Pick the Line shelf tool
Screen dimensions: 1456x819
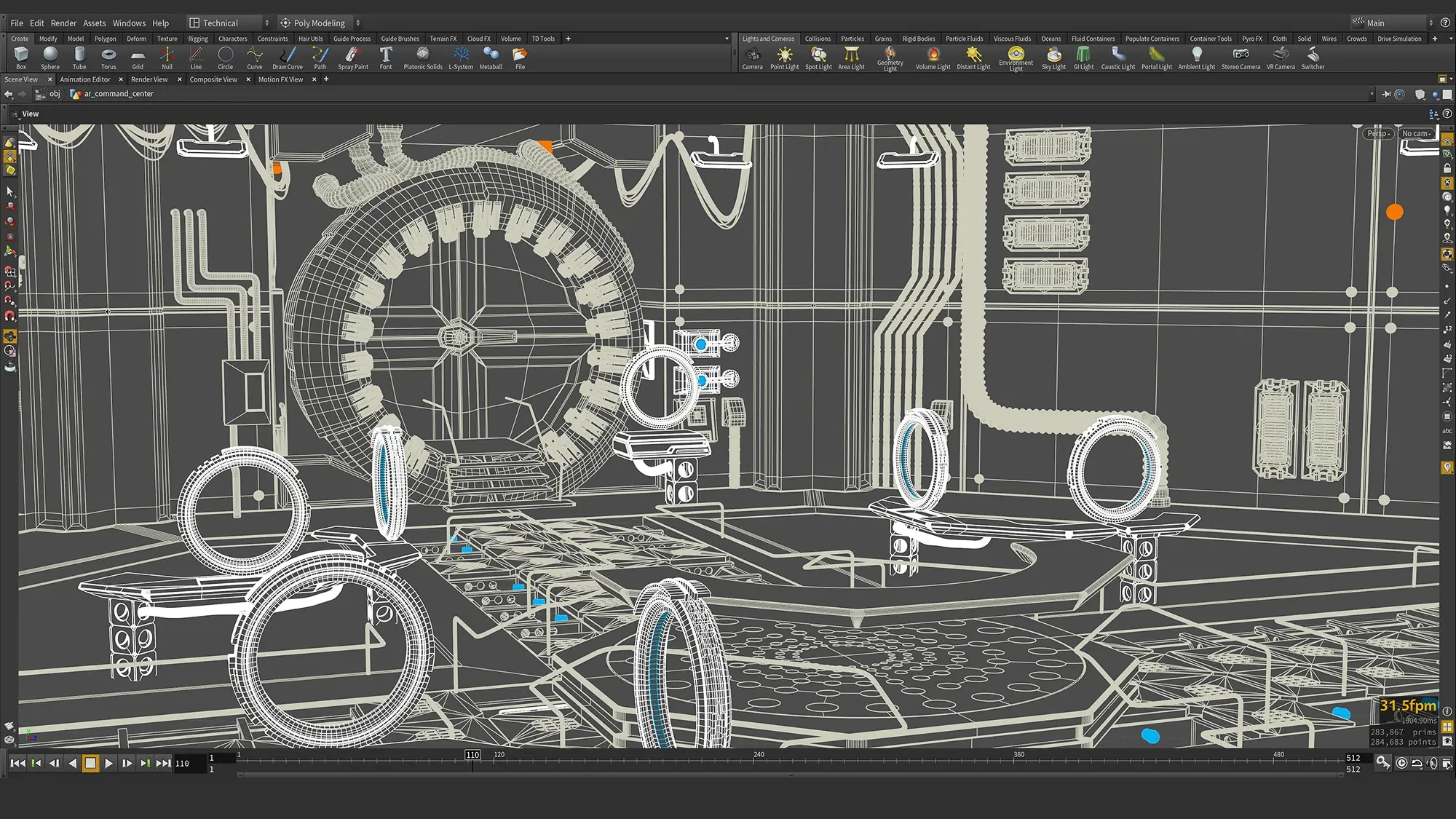(x=196, y=58)
